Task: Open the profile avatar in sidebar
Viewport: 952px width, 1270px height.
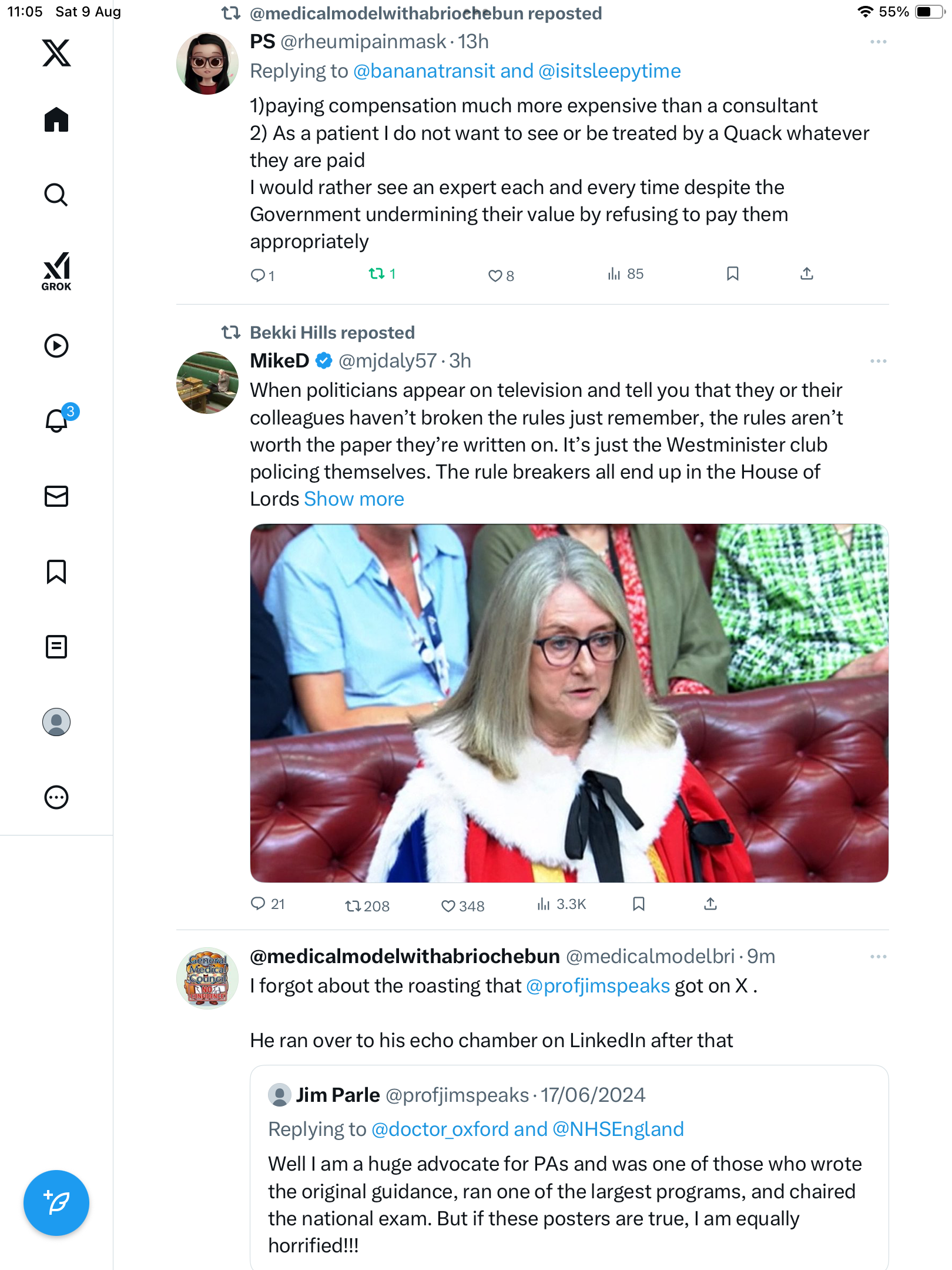Action: tap(56, 721)
